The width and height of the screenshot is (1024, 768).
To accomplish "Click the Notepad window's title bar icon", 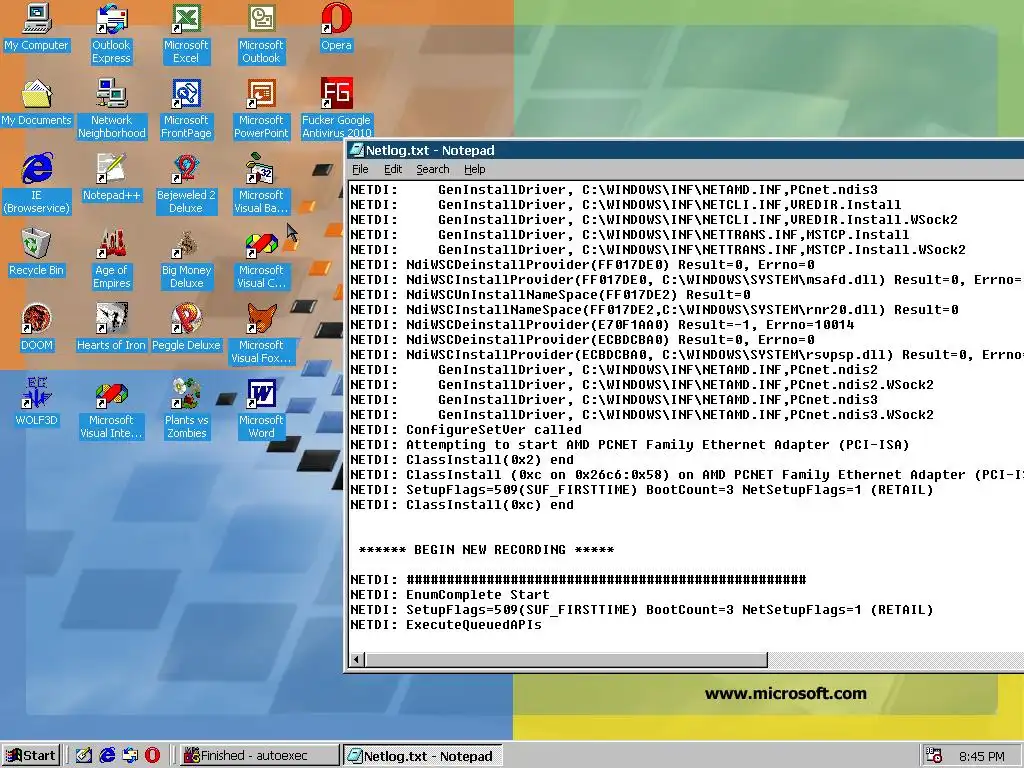I will click(x=357, y=150).
